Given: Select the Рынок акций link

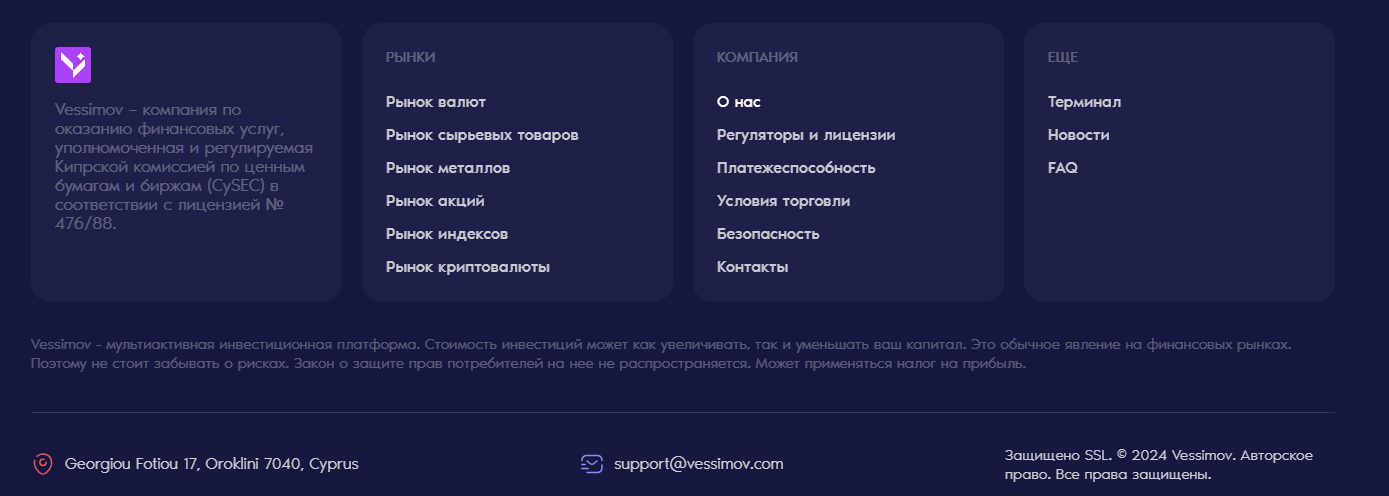Looking at the screenshot, I should coord(435,201).
